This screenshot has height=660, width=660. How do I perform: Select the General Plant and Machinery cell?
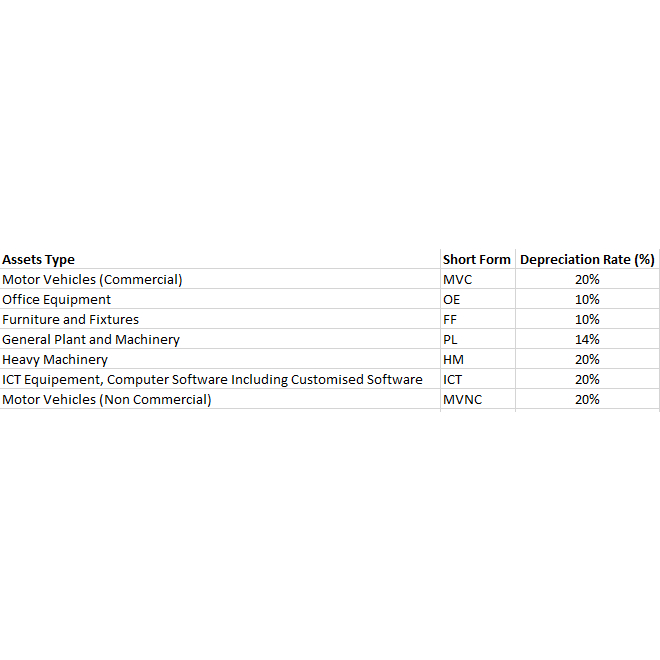(91, 340)
